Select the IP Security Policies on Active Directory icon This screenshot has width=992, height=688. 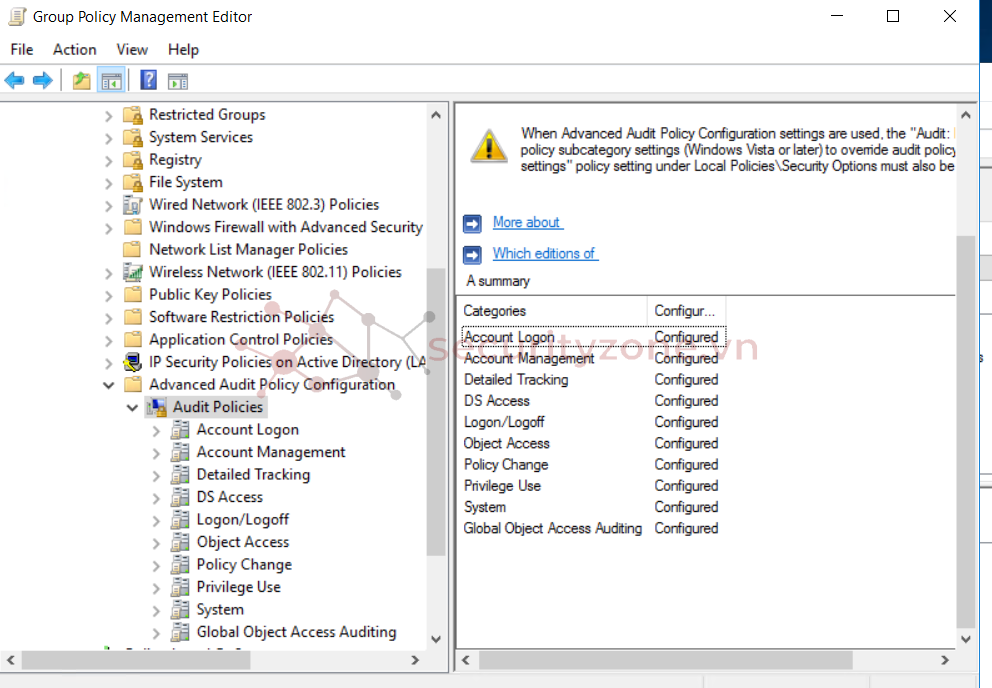coord(132,362)
